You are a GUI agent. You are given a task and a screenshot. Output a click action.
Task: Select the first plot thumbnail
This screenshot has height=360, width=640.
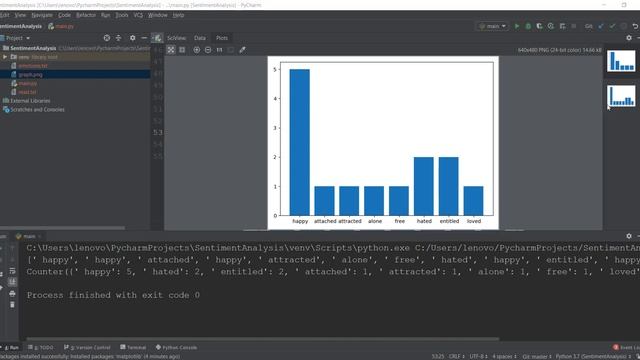coord(621,61)
